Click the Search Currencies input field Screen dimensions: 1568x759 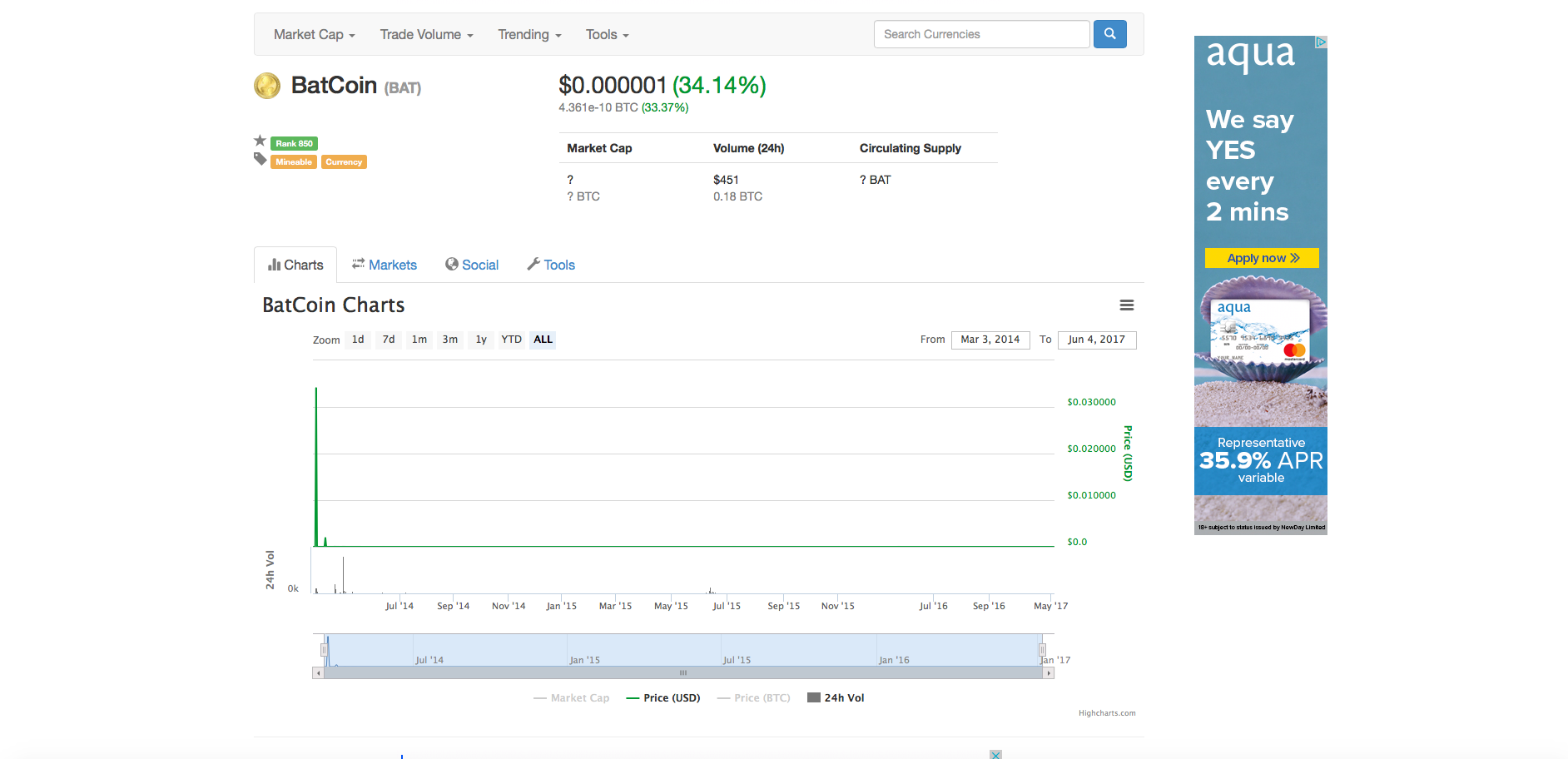pyautogui.click(x=982, y=34)
